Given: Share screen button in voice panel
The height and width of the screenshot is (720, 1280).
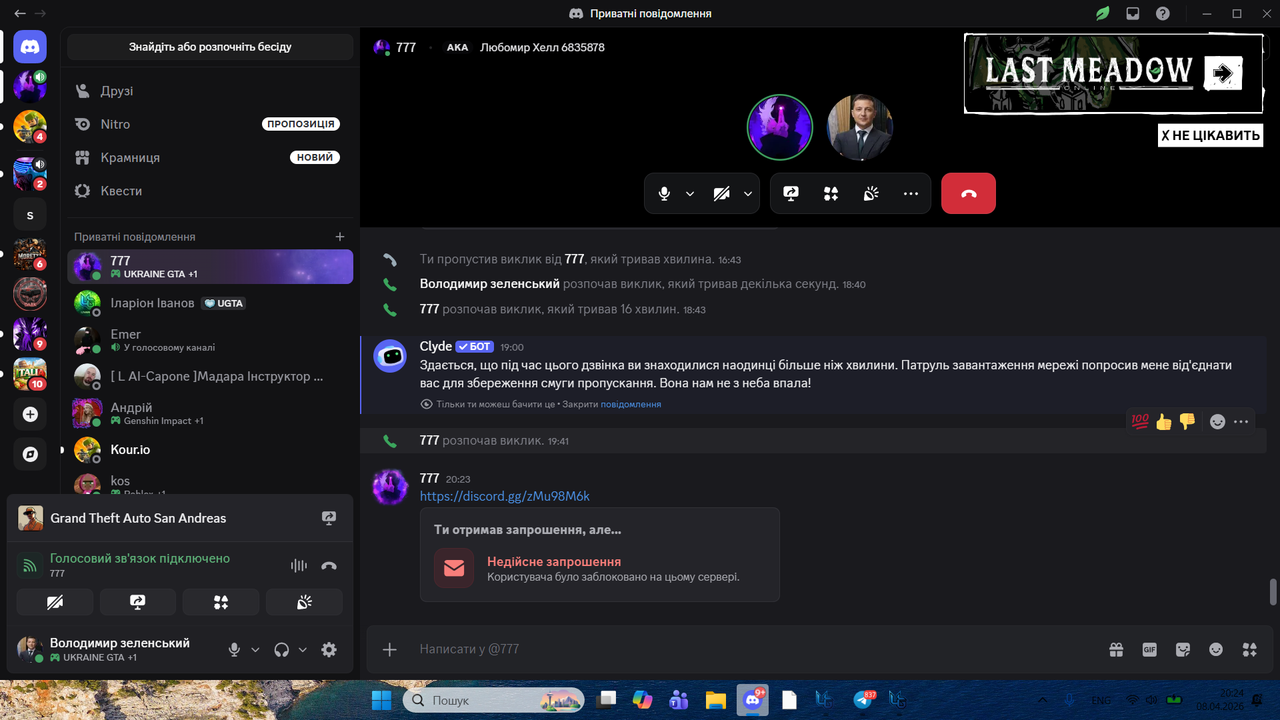Looking at the screenshot, I should coord(138,602).
